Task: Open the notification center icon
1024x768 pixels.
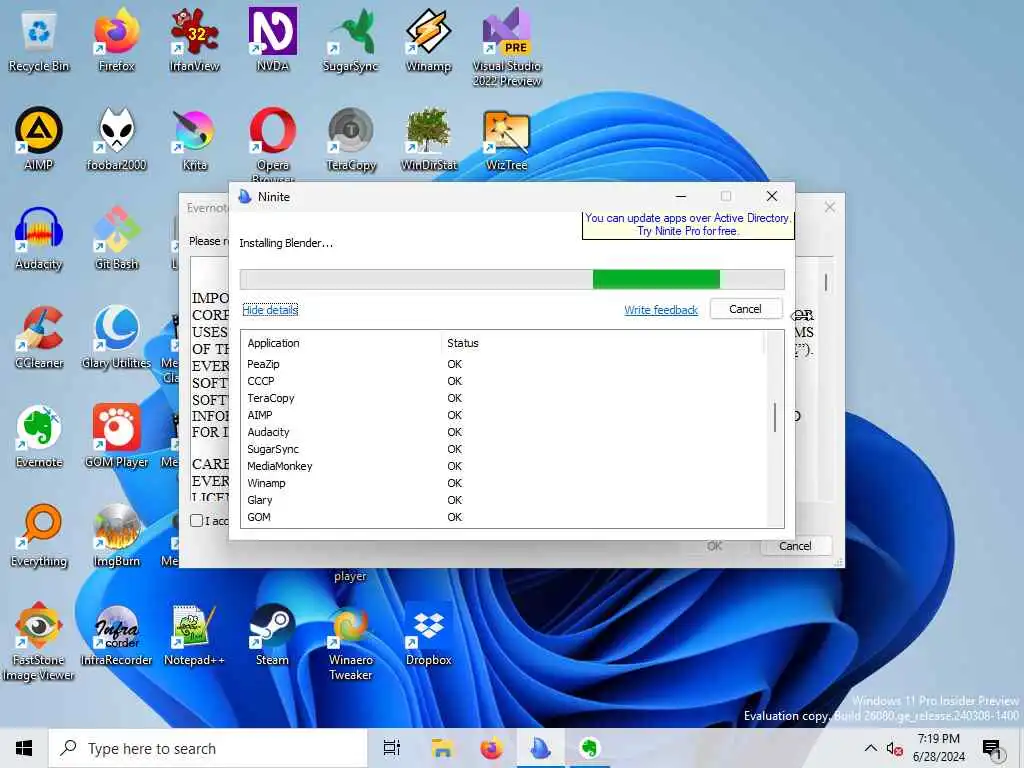Action: point(992,749)
